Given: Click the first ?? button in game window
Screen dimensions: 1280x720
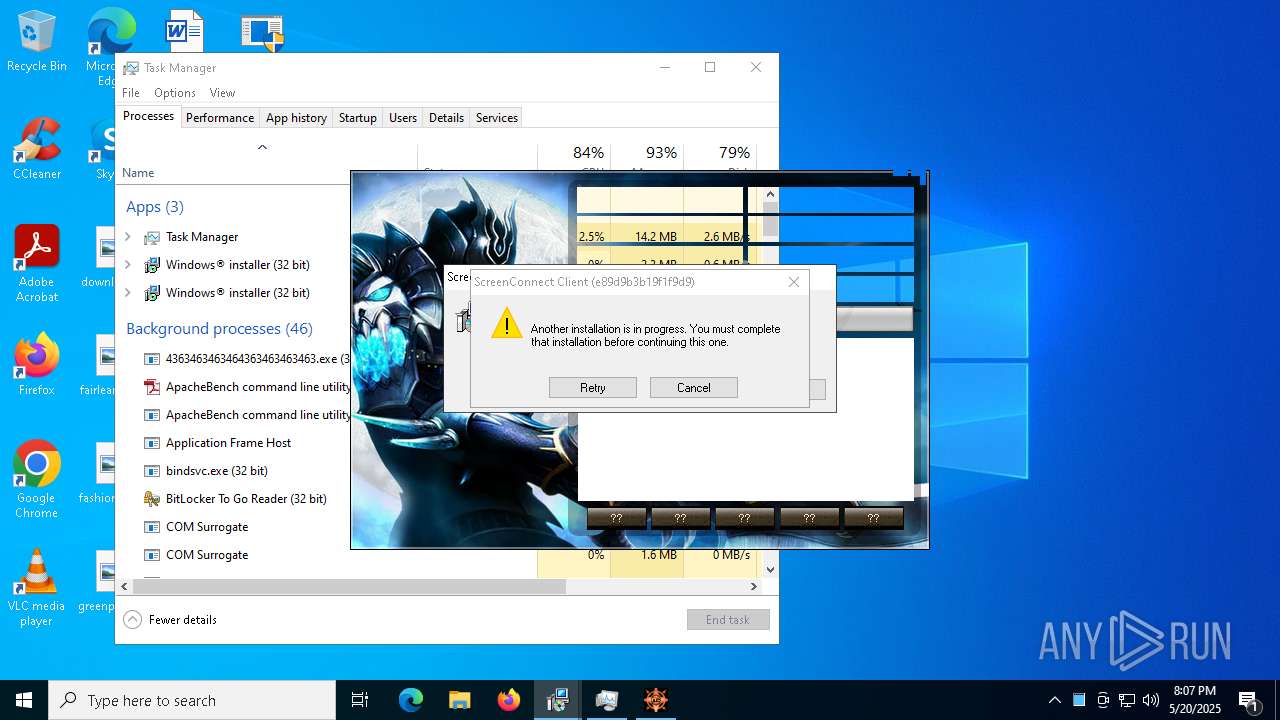Looking at the screenshot, I should pos(616,518).
